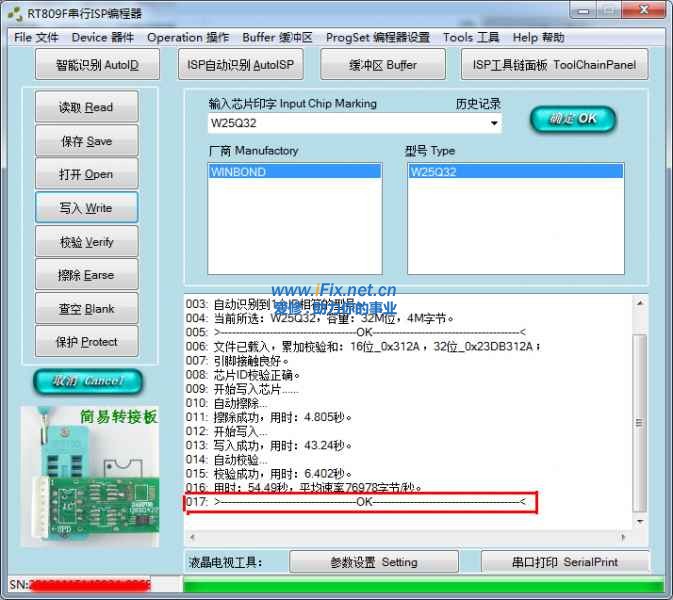Screen dimensions: 673x600
Task: Click the AutoISP button
Action: (240, 66)
